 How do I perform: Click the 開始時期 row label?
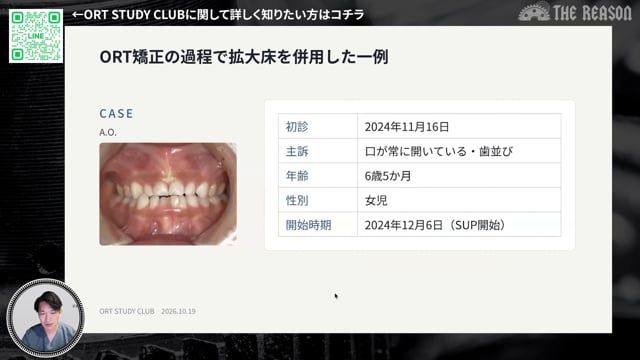[308, 225]
